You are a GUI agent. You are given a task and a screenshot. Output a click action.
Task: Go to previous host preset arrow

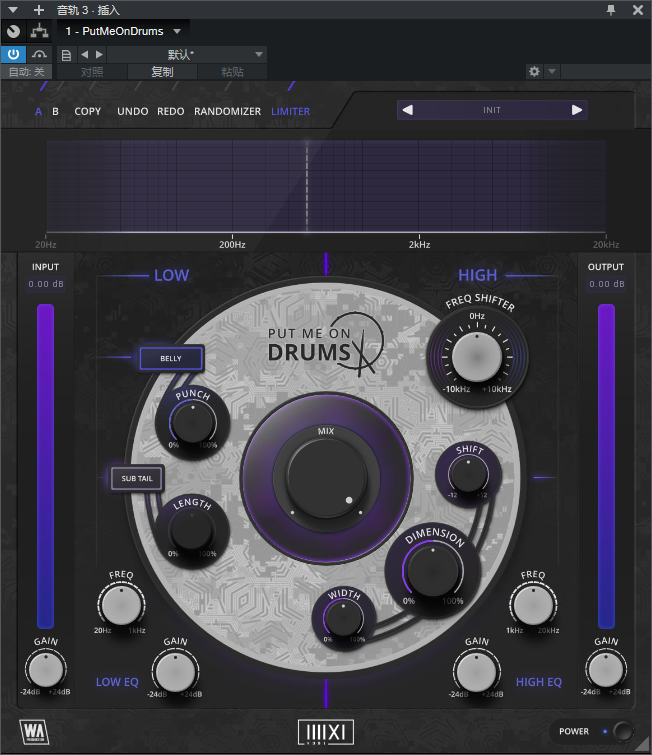click(x=84, y=54)
